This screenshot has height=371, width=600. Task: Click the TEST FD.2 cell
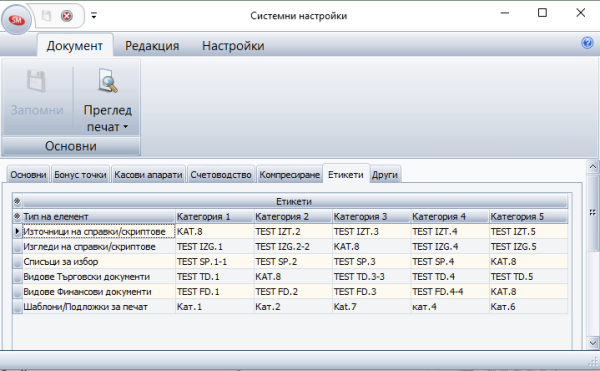(x=293, y=291)
